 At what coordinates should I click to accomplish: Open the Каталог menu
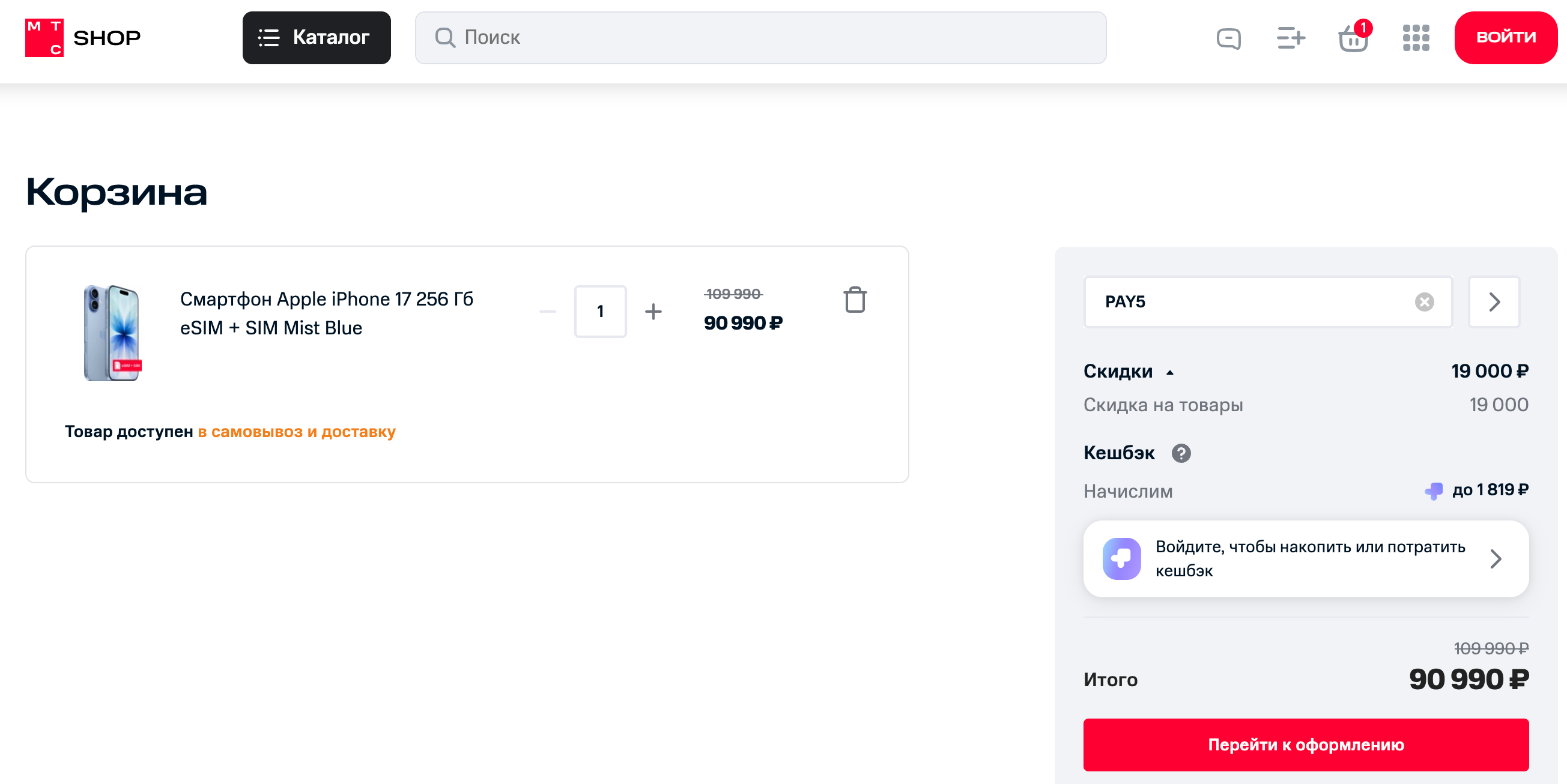coord(317,38)
